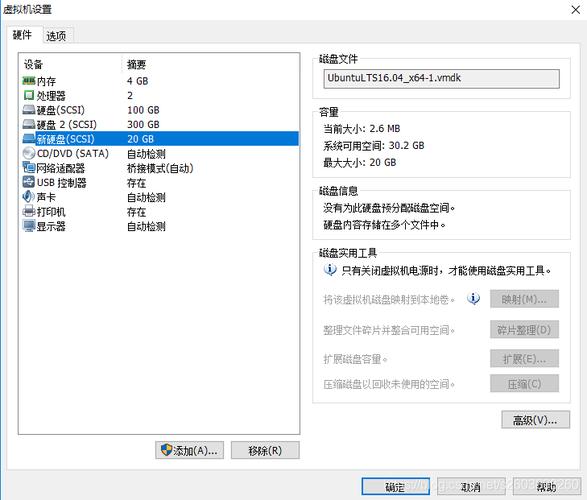
Task: Click the sound card (声卡) icon
Action: [29, 196]
